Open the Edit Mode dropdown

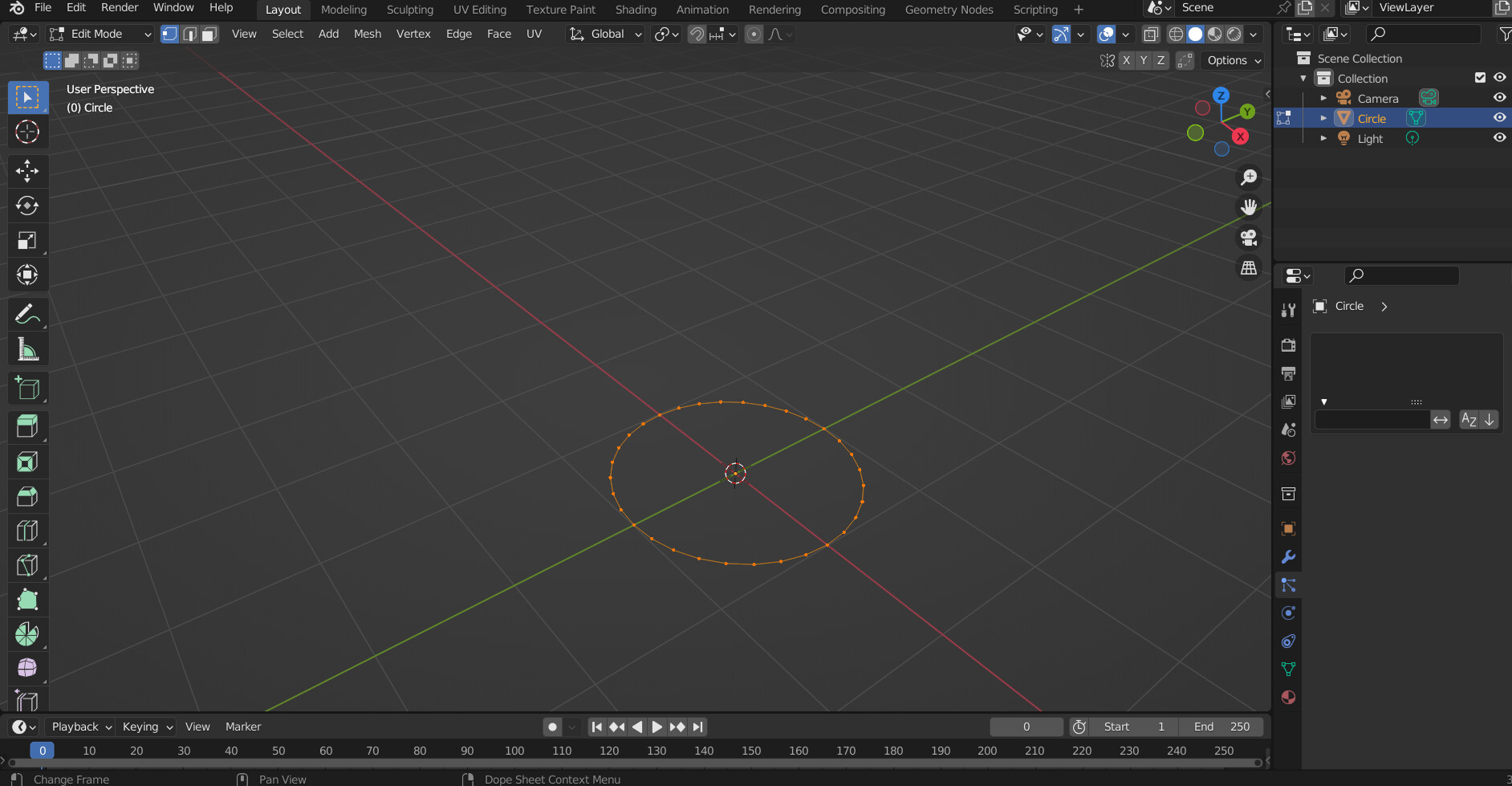100,34
